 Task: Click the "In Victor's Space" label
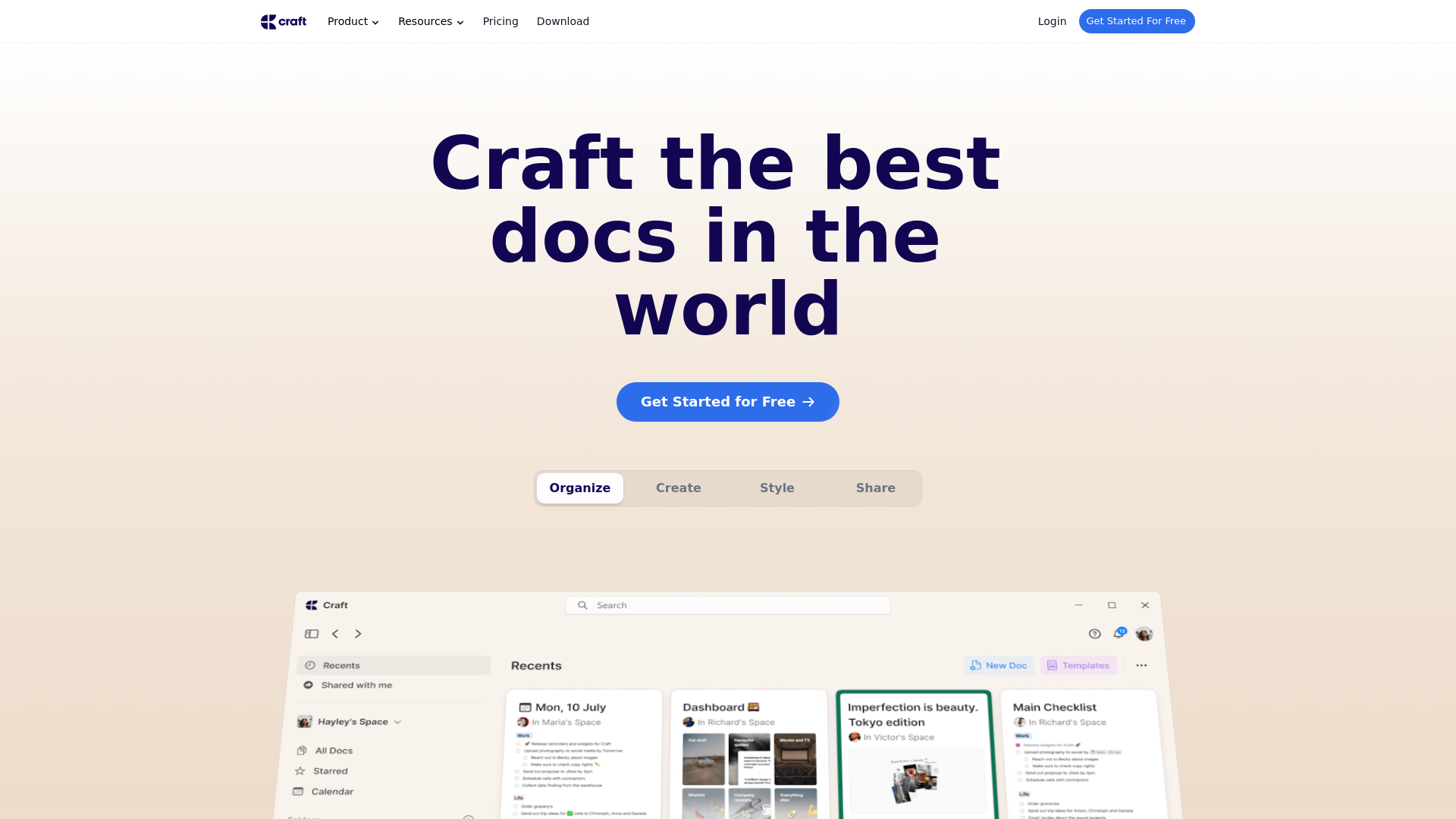899,737
